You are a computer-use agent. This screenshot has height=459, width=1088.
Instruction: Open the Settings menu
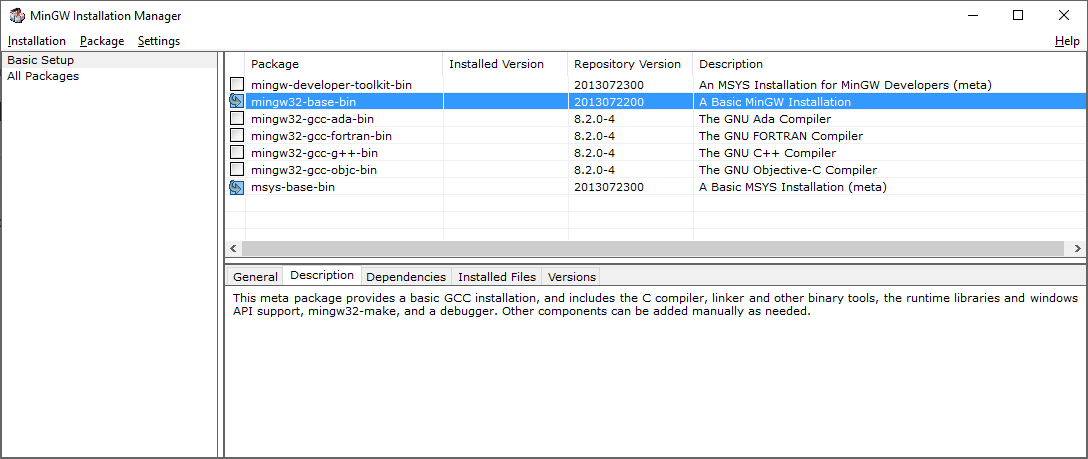coord(159,41)
